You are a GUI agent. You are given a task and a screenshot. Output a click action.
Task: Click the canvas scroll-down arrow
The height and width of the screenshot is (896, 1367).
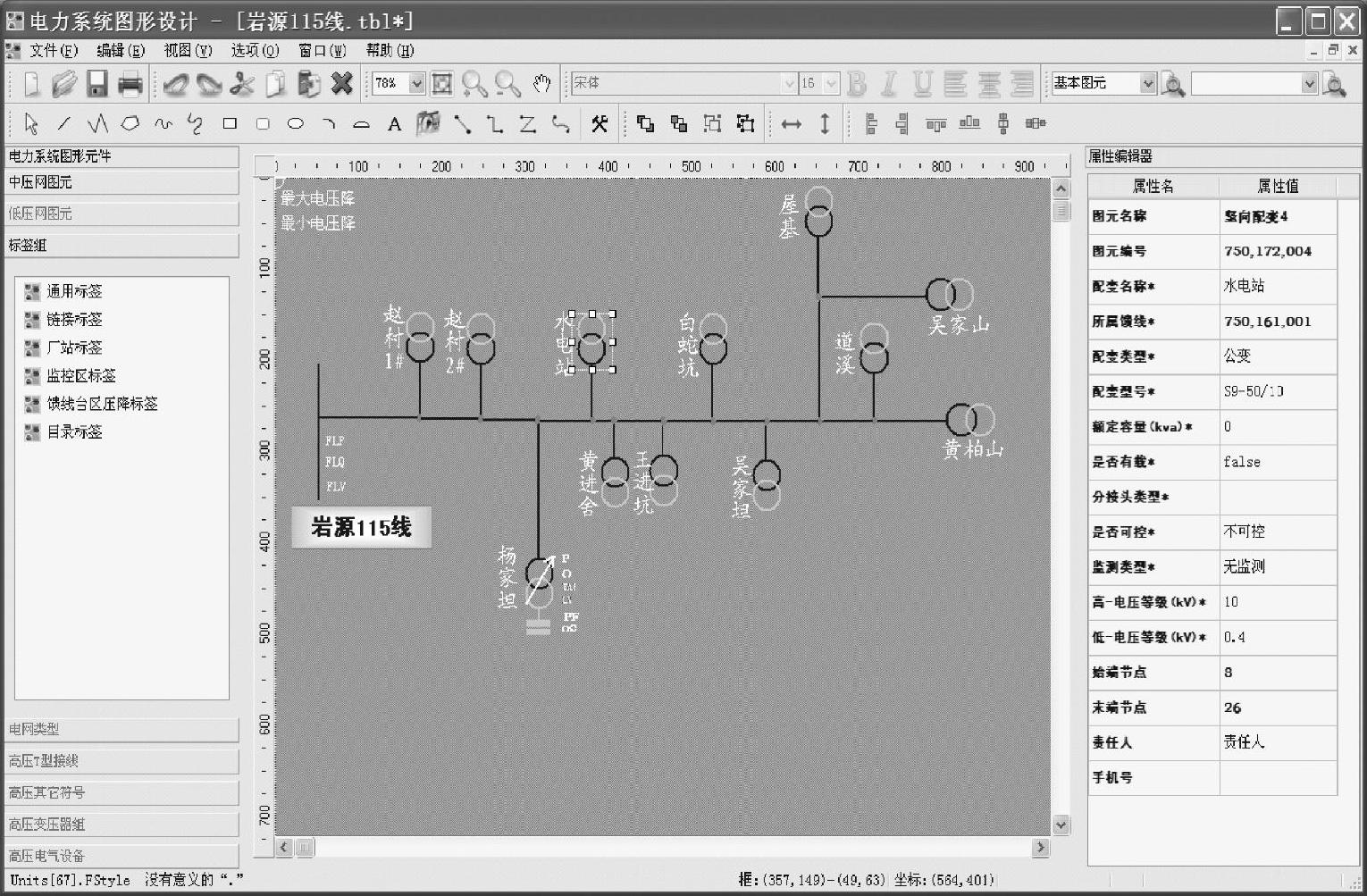point(1061,825)
